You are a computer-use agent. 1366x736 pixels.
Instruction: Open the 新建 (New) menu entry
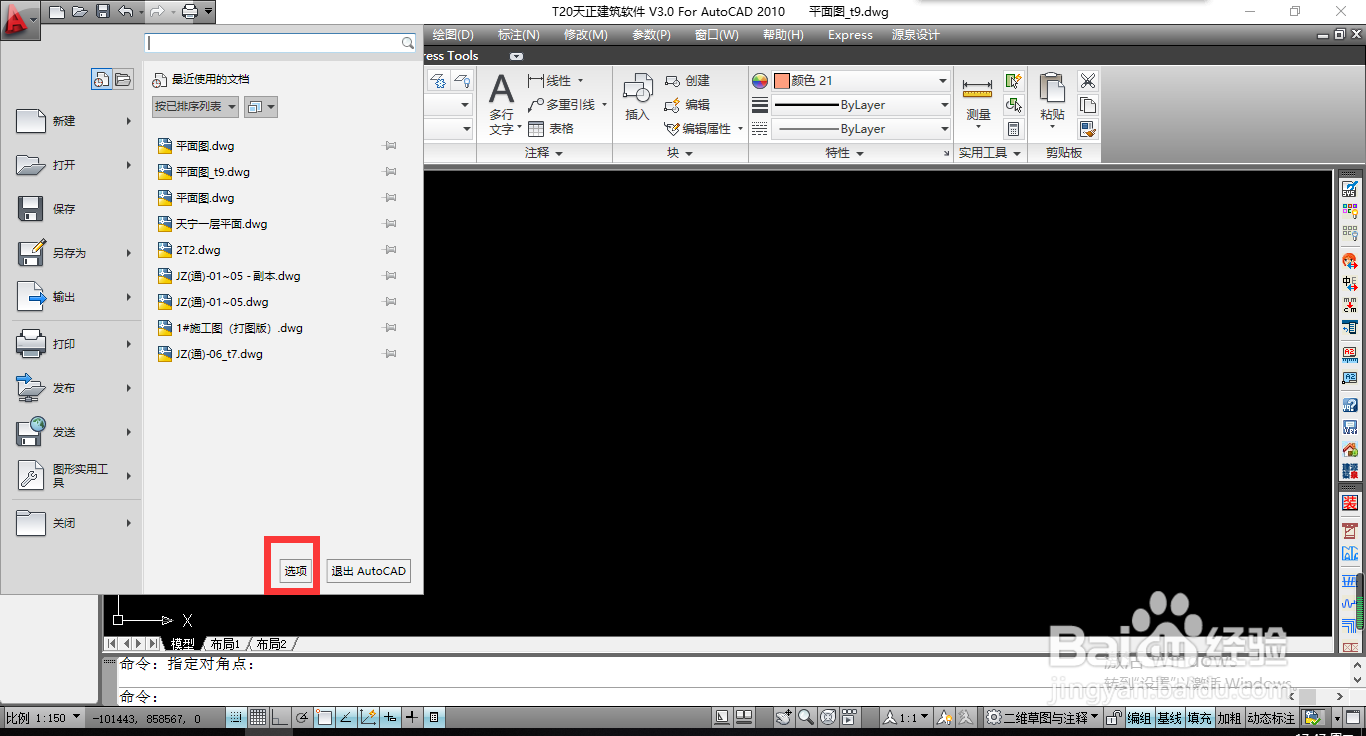click(x=74, y=121)
